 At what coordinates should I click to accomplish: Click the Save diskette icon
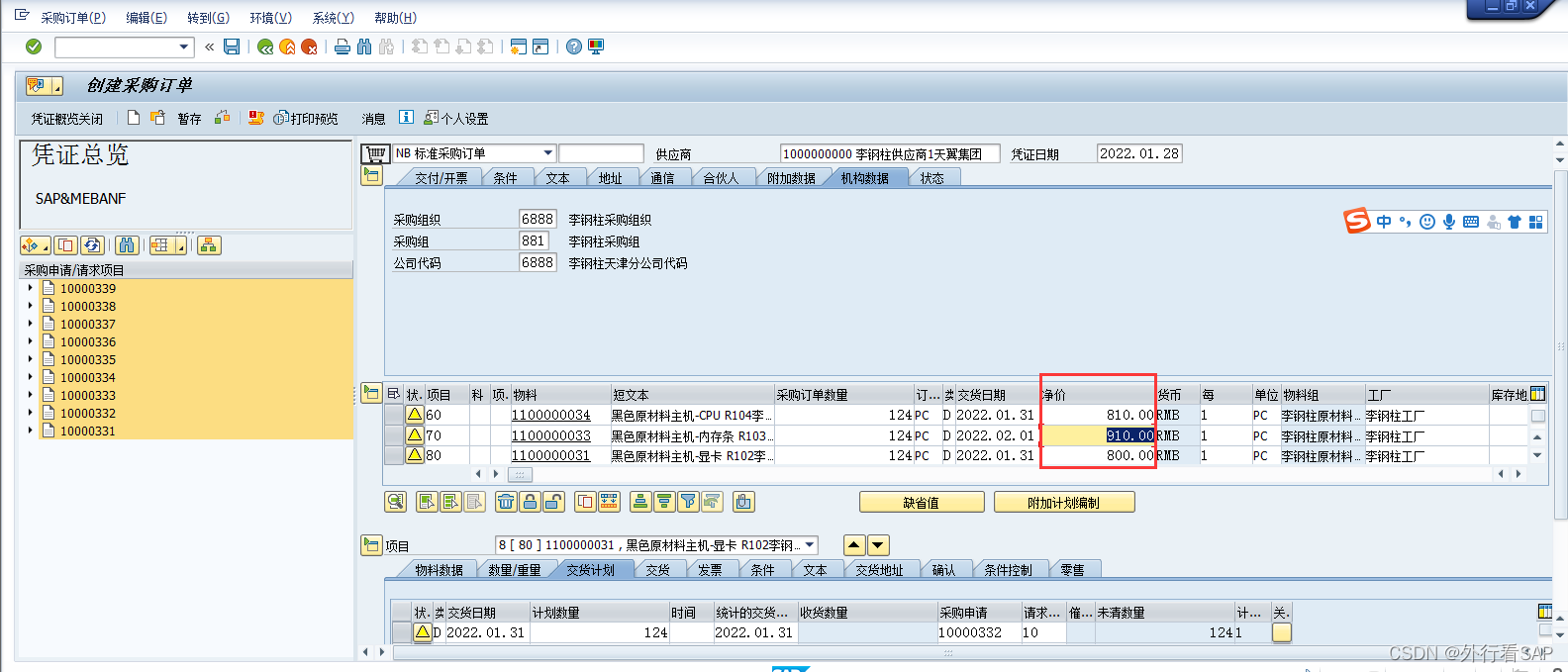232,47
